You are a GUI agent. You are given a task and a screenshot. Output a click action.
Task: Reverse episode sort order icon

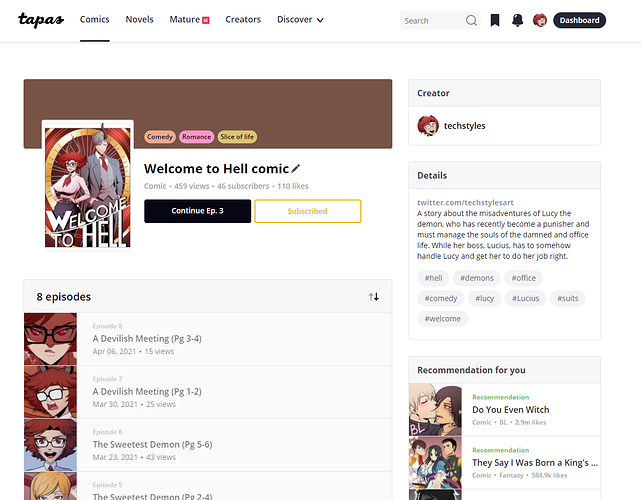pos(374,297)
